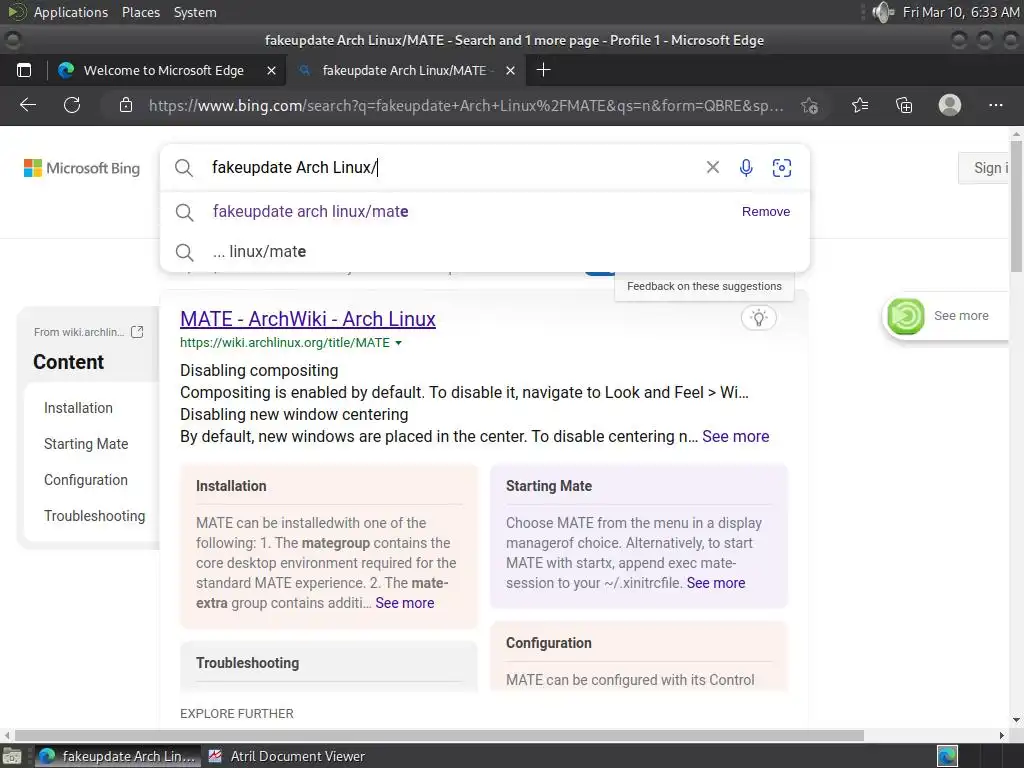Click the clock showing Fri Mar 10
1024x768 pixels.
click(960, 12)
